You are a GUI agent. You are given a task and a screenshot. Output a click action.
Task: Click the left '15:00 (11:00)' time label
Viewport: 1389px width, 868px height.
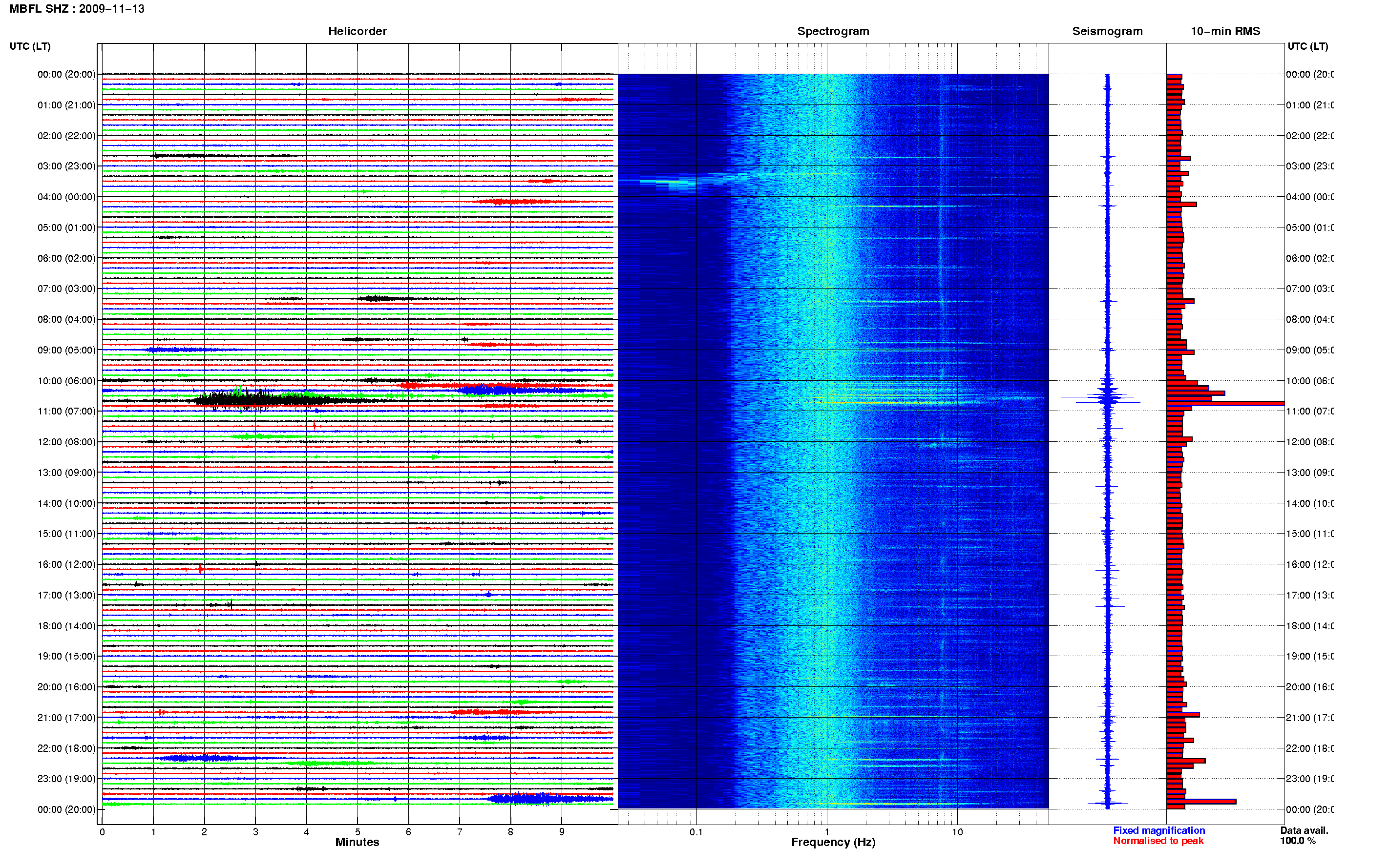pos(66,533)
